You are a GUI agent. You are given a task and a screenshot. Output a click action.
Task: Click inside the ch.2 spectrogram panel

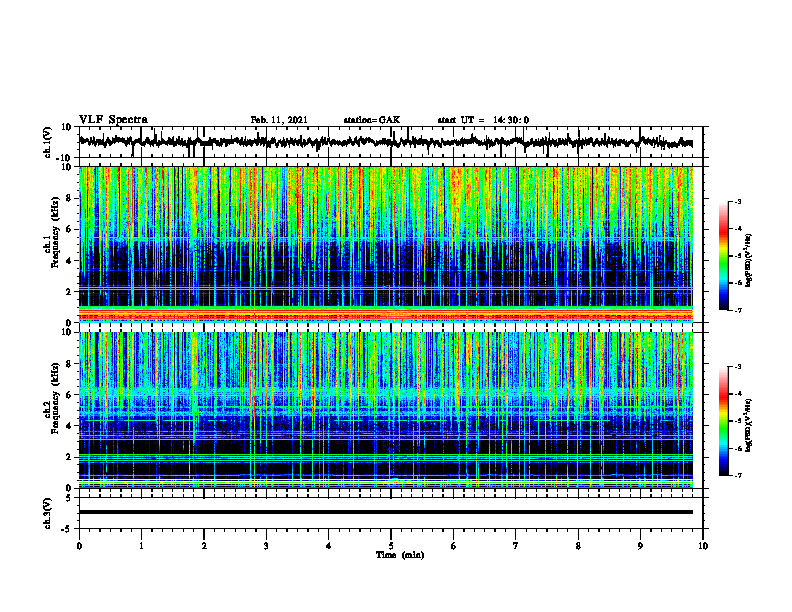[385, 410]
